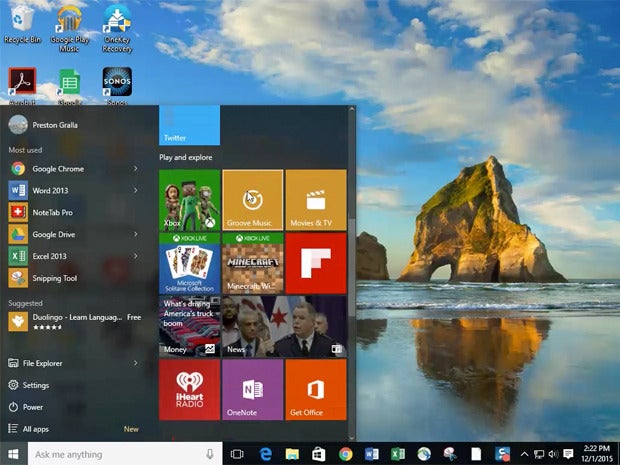The height and width of the screenshot is (465, 620).
Task: Open the globe icon on taskbar
Action: pyautogui.click(x=424, y=454)
